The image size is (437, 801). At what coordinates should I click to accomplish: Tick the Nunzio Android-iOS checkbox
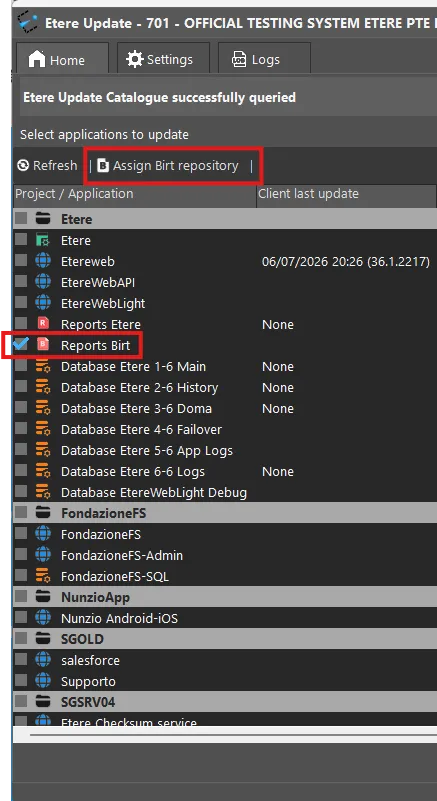click(x=21, y=618)
